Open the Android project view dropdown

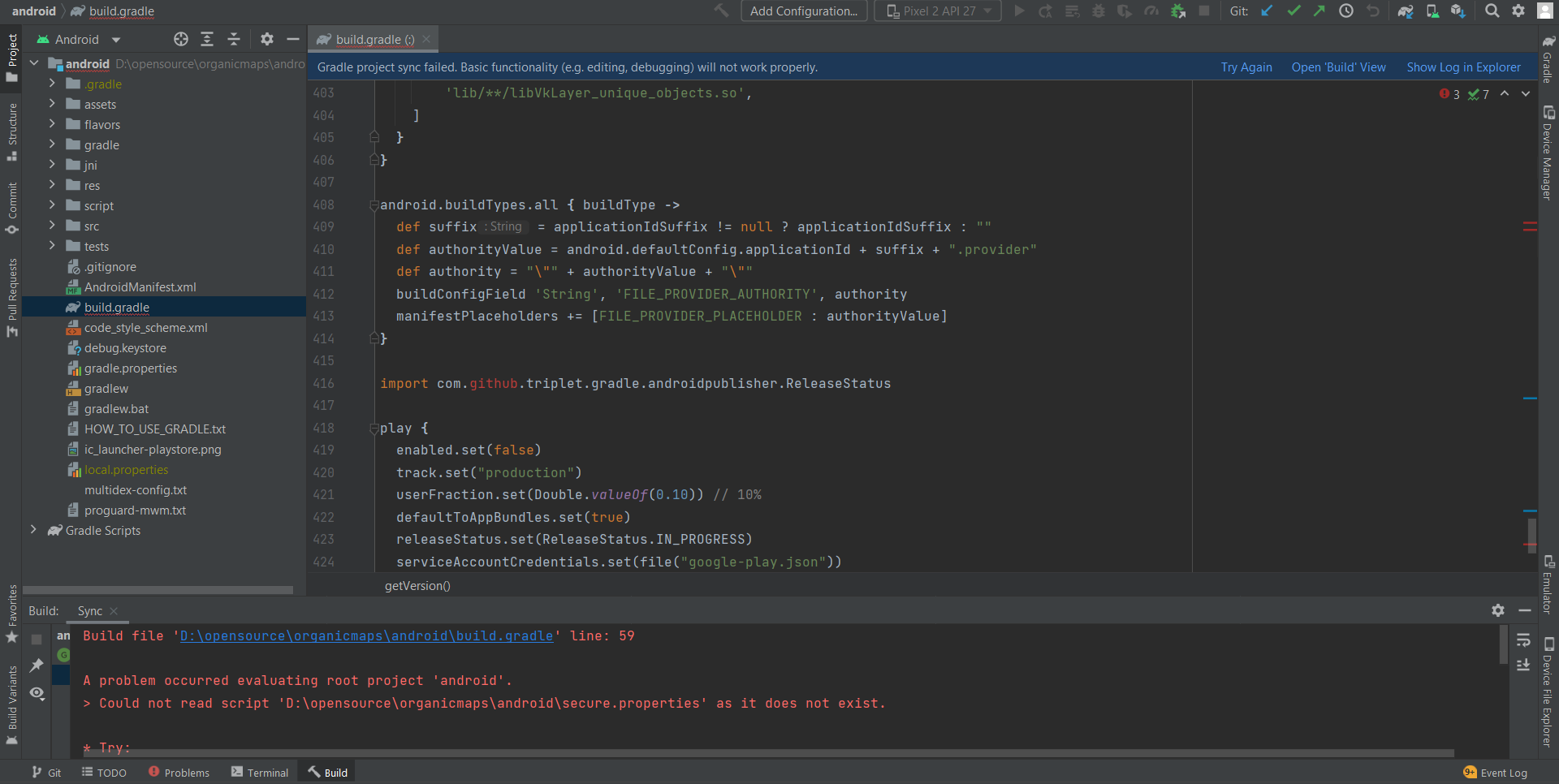(x=79, y=39)
